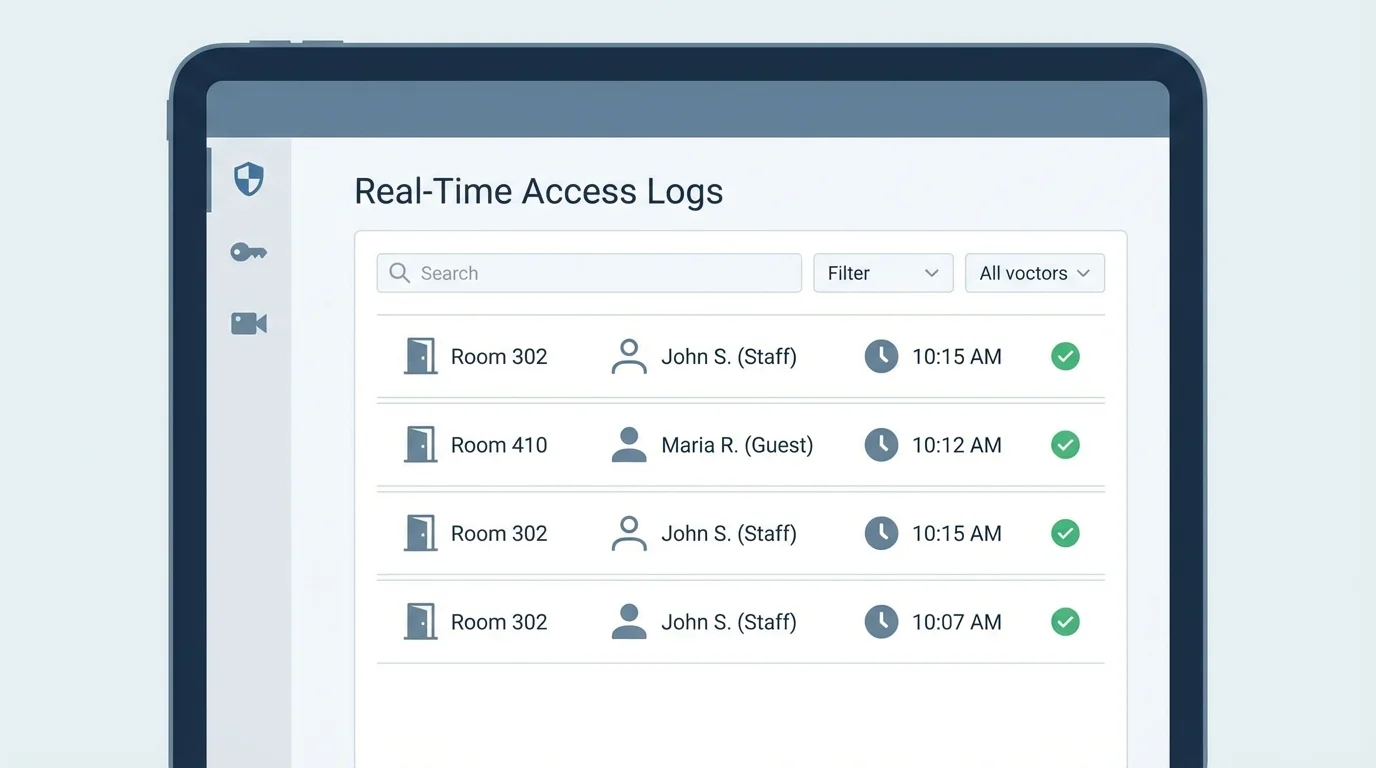Select the shield security icon in the sidebar
1376x768 pixels.
click(248, 178)
